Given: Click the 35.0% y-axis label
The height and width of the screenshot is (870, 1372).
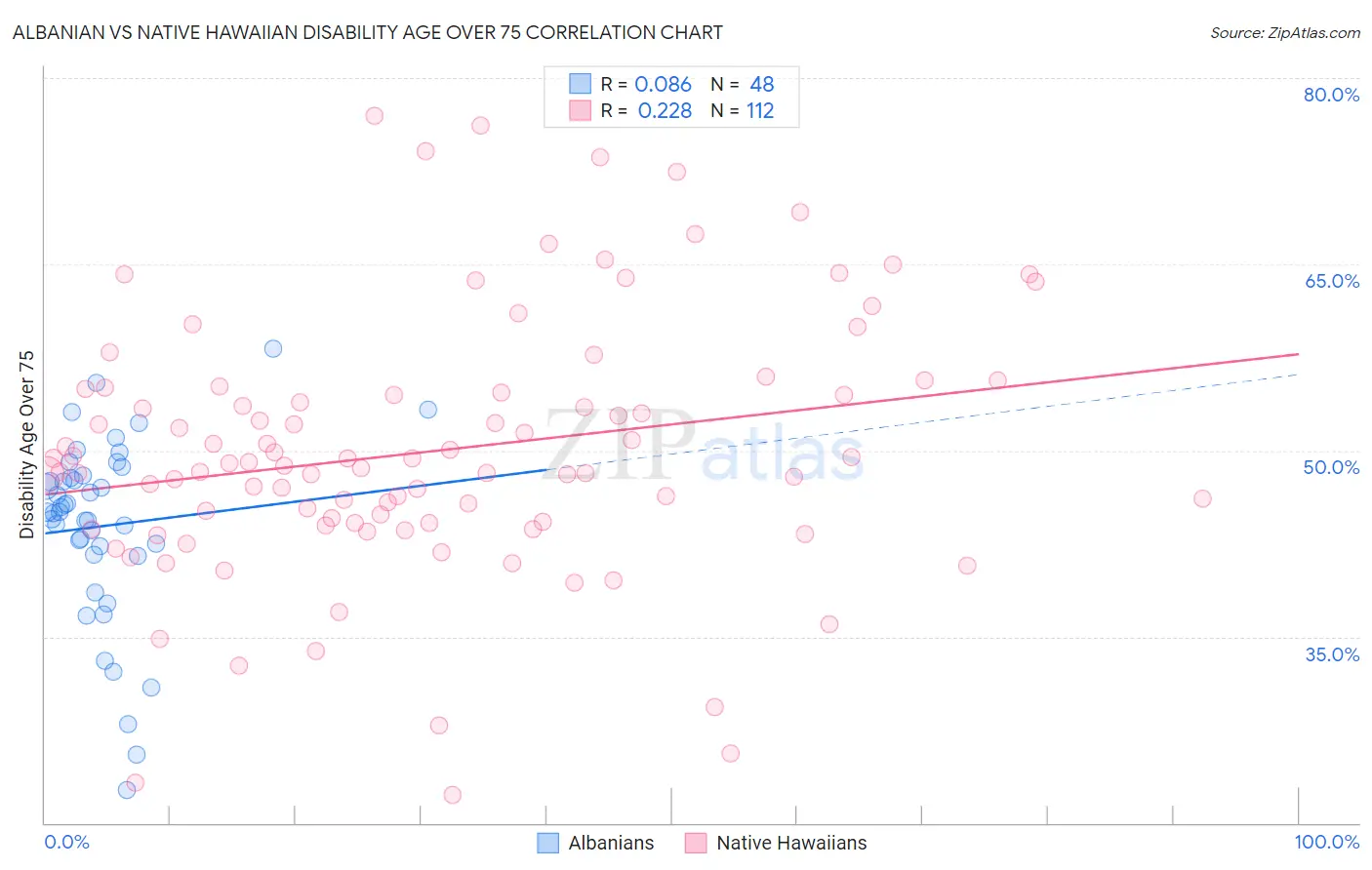Looking at the screenshot, I should 1331,653.
